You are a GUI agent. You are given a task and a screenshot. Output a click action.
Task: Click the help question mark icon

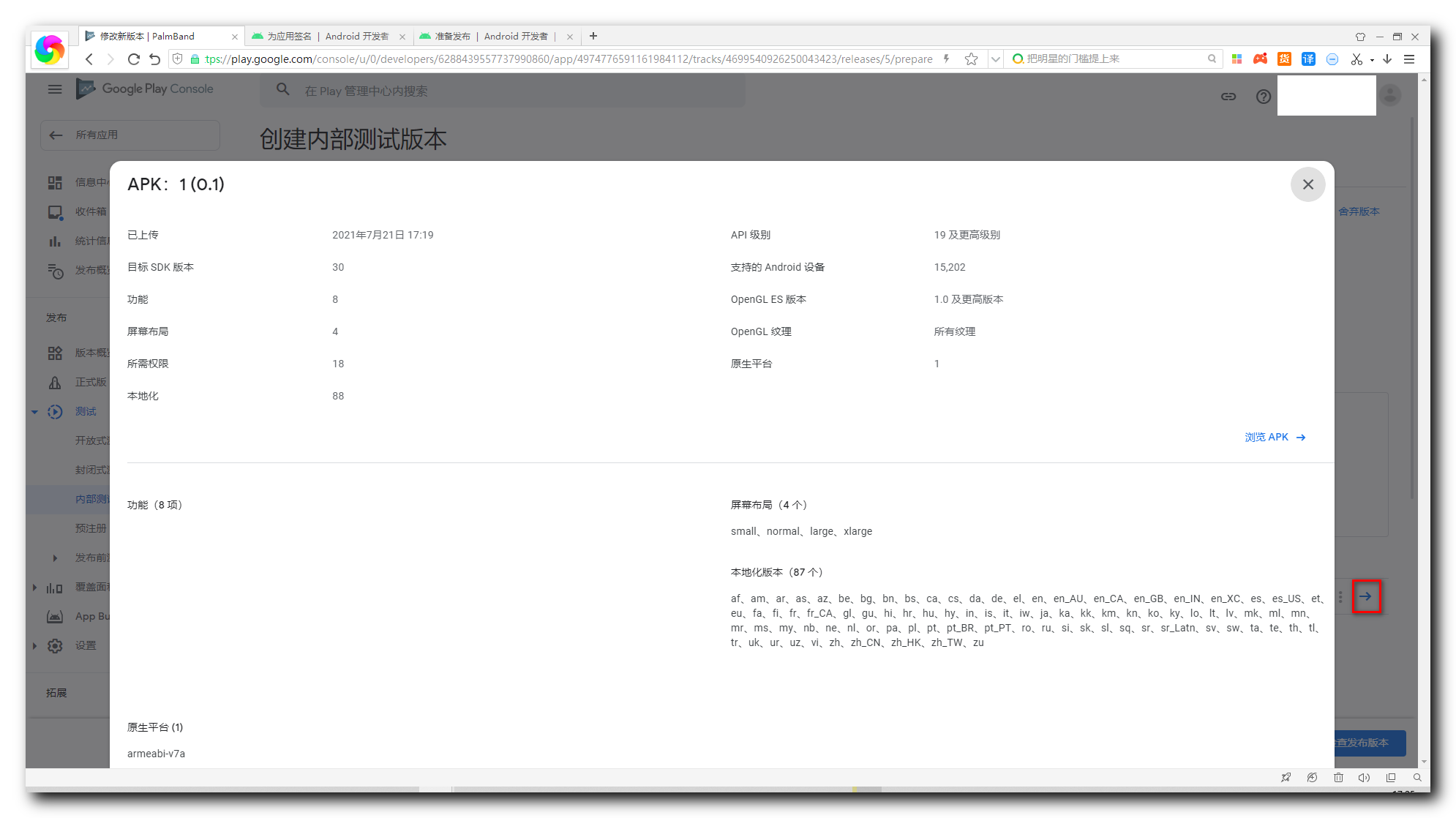point(1263,97)
